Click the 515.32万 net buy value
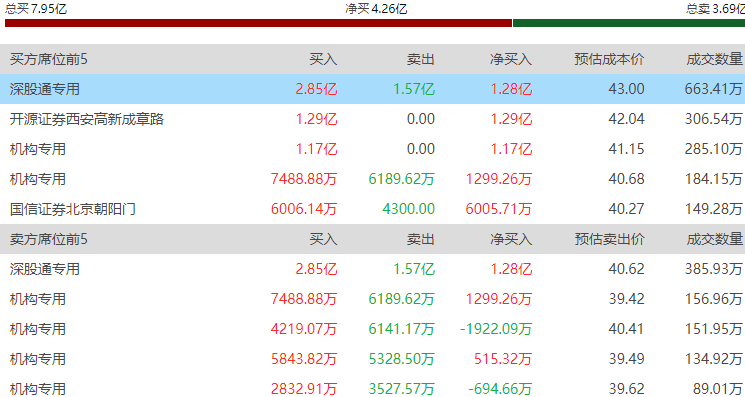The width and height of the screenshot is (745, 397). (503, 359)
